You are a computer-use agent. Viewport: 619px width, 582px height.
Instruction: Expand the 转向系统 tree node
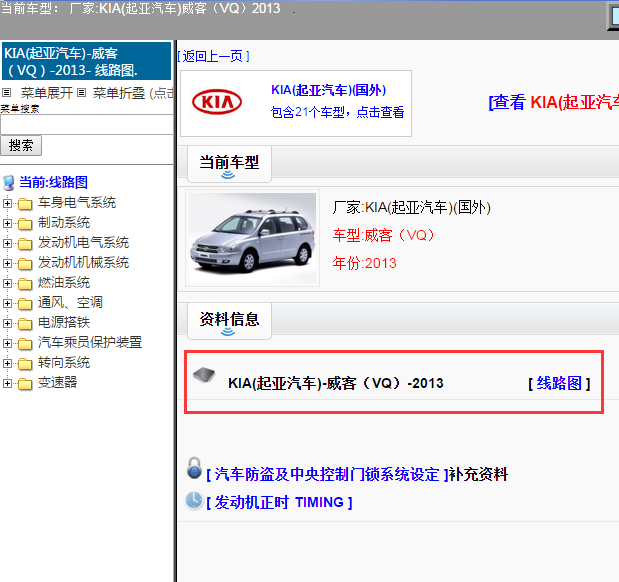7,363
